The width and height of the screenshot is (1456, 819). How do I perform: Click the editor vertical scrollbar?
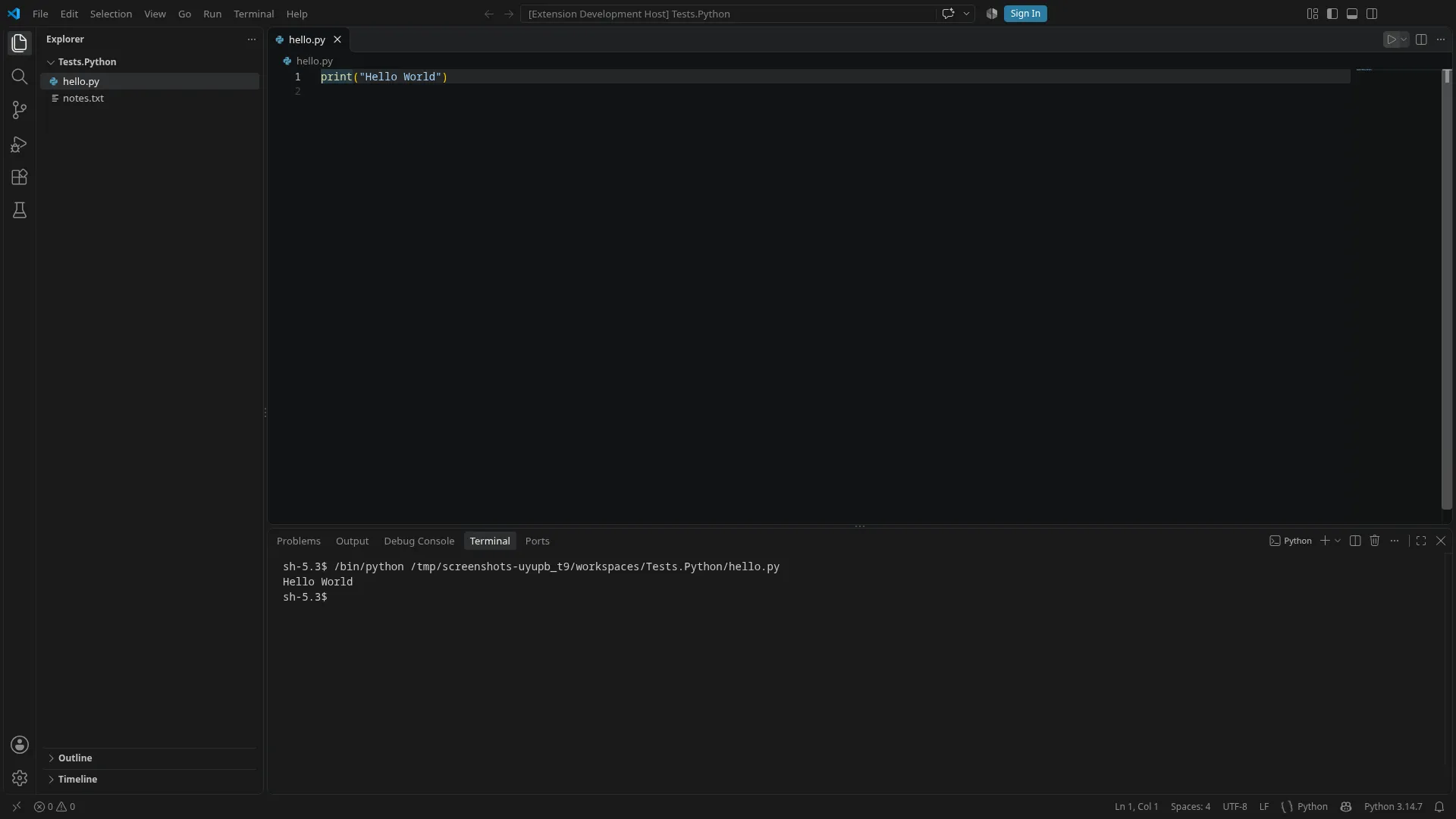1446,288
